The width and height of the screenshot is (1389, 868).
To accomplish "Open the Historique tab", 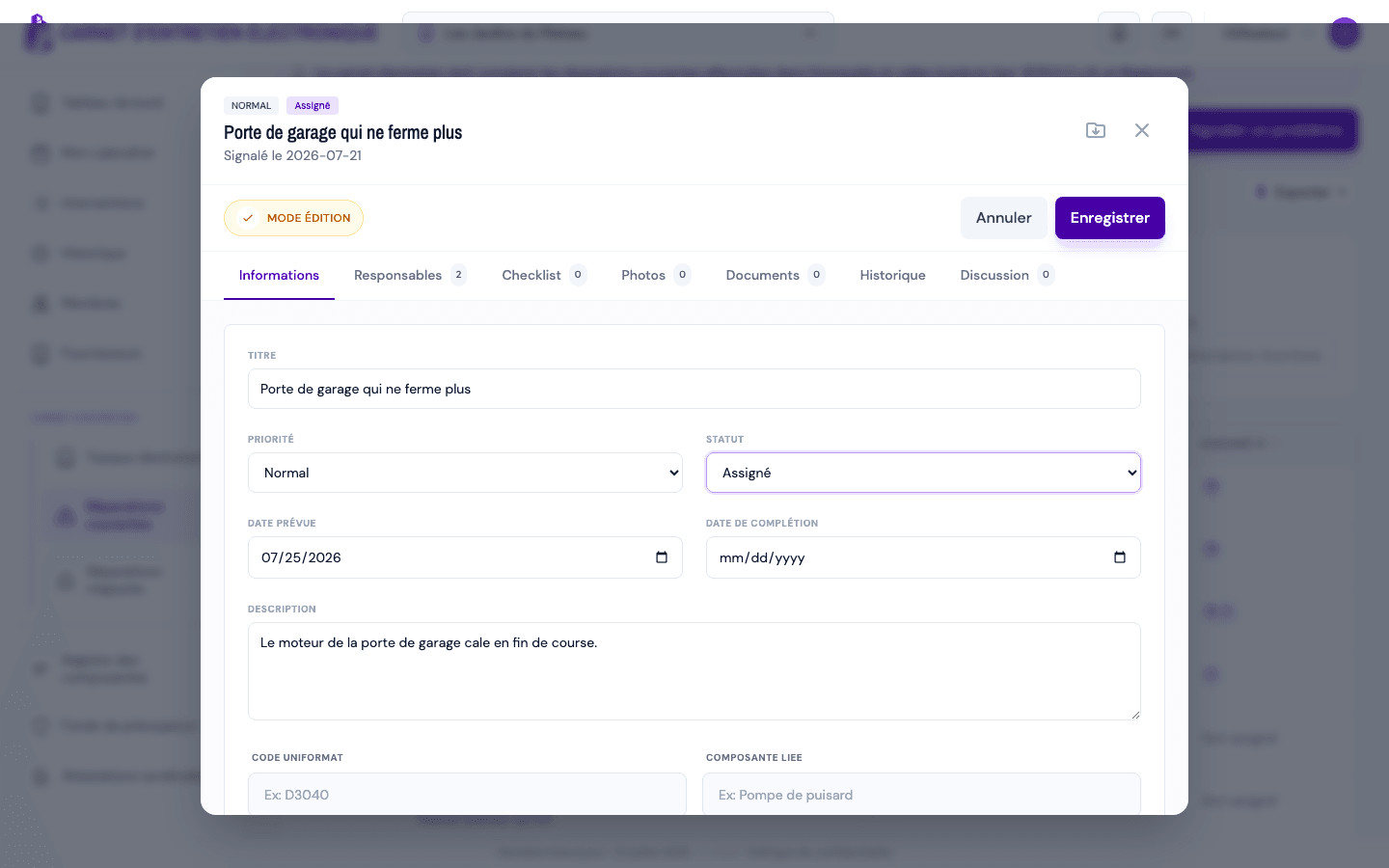I will click(x=892, y=275).
